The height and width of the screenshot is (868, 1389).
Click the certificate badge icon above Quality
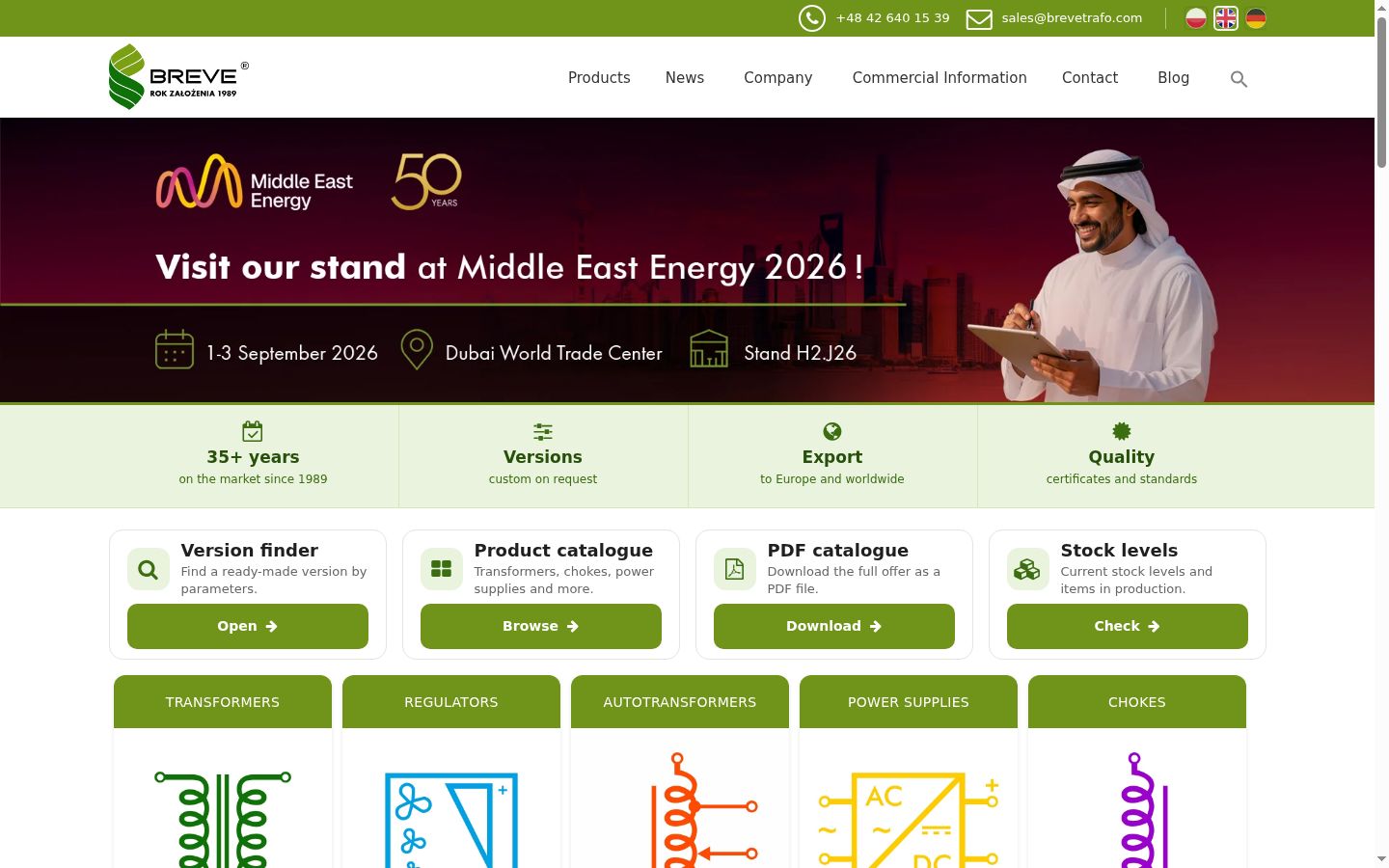(x=1122, y=431)
